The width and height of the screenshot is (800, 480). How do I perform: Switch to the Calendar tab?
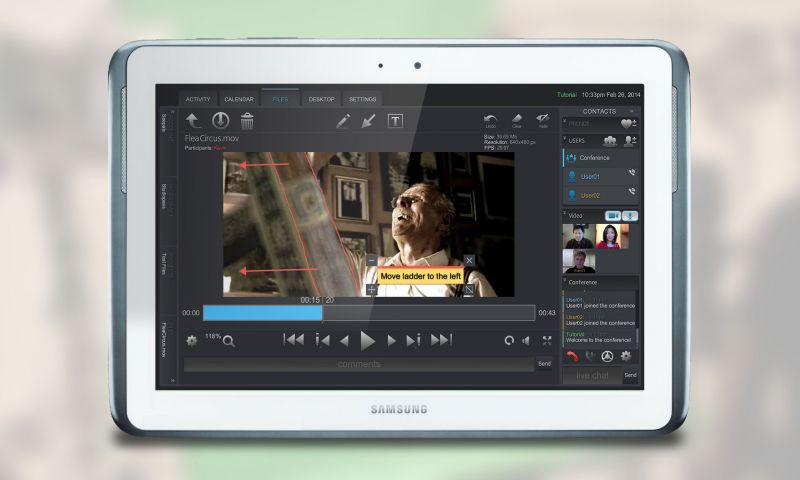[239, 99]
